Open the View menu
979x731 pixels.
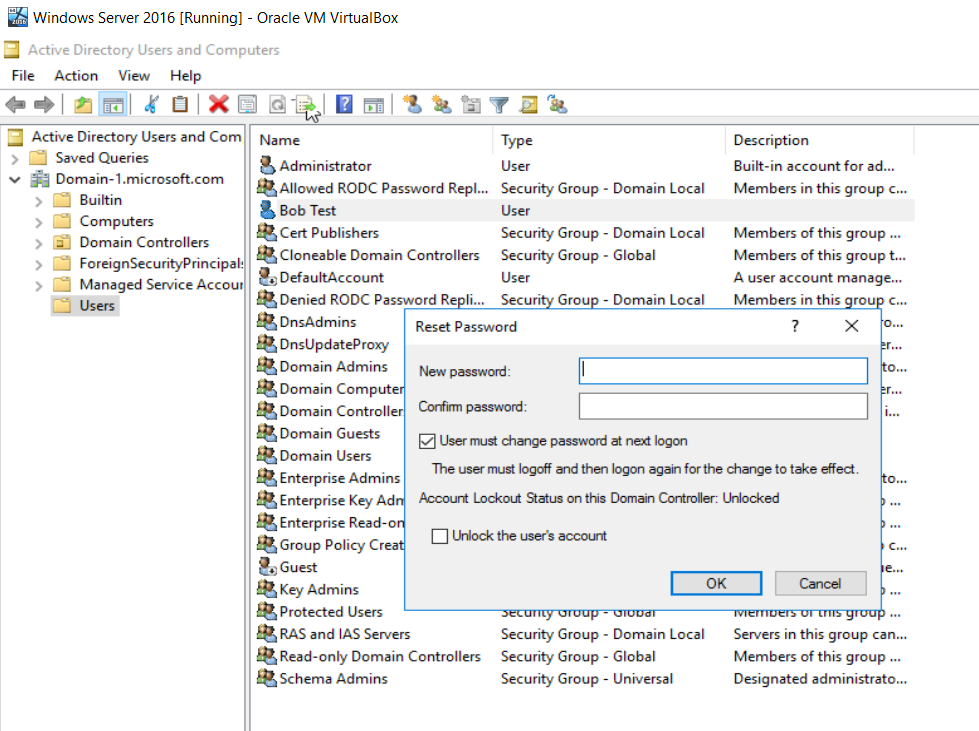[x=134, y=76]
